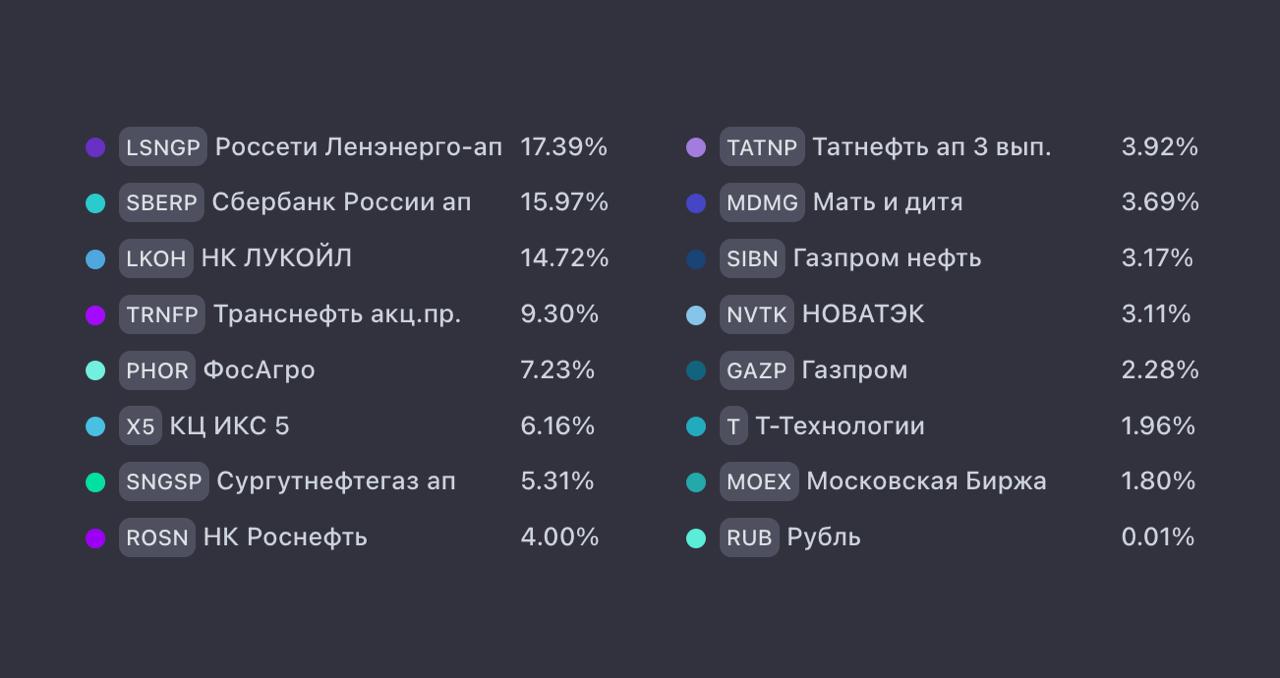Click the teal dot beside SBERP
The height and width of the screenshot is (678, 1280).
point(95,203)
